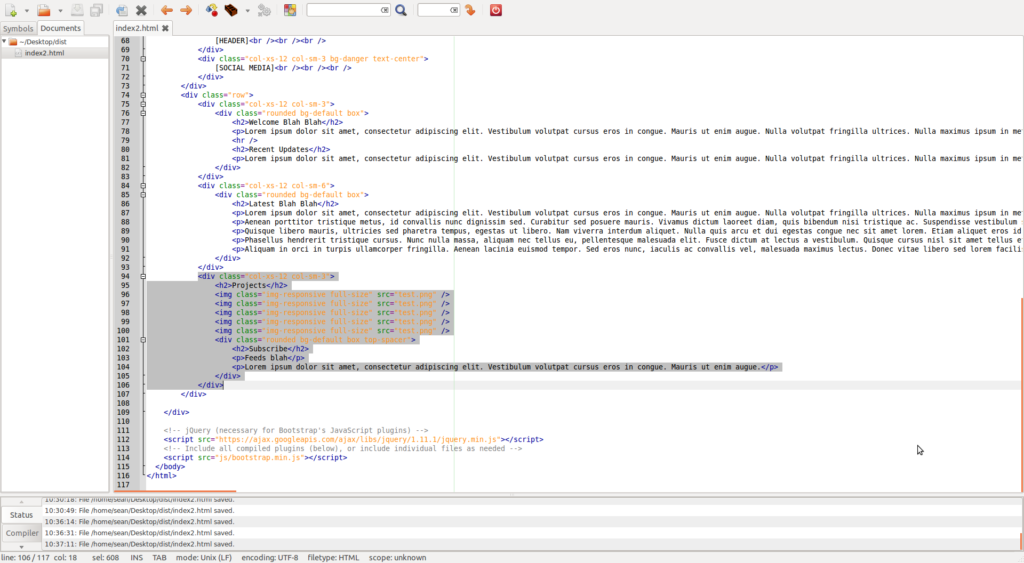Click the Save file icon
This screenshot has width=1024, height=563.
[77, 10]
